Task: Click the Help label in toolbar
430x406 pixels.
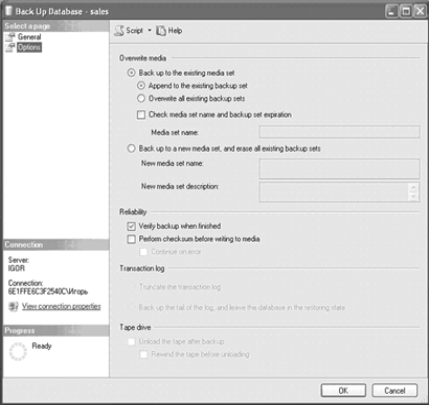Action: click(175, 31)
